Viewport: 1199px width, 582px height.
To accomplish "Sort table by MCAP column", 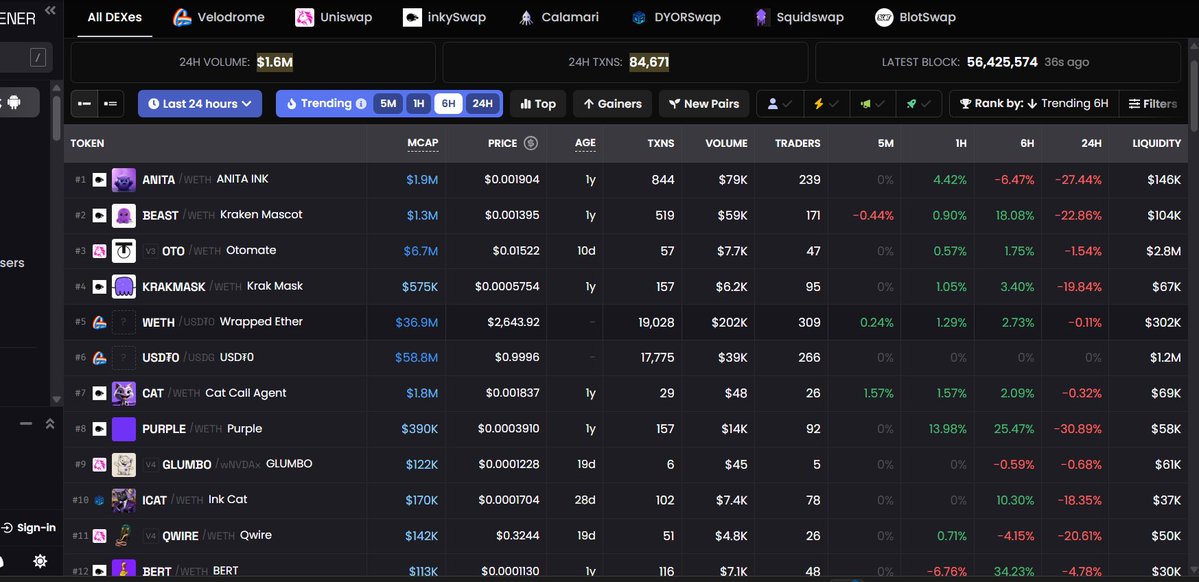I will (422, 143).
